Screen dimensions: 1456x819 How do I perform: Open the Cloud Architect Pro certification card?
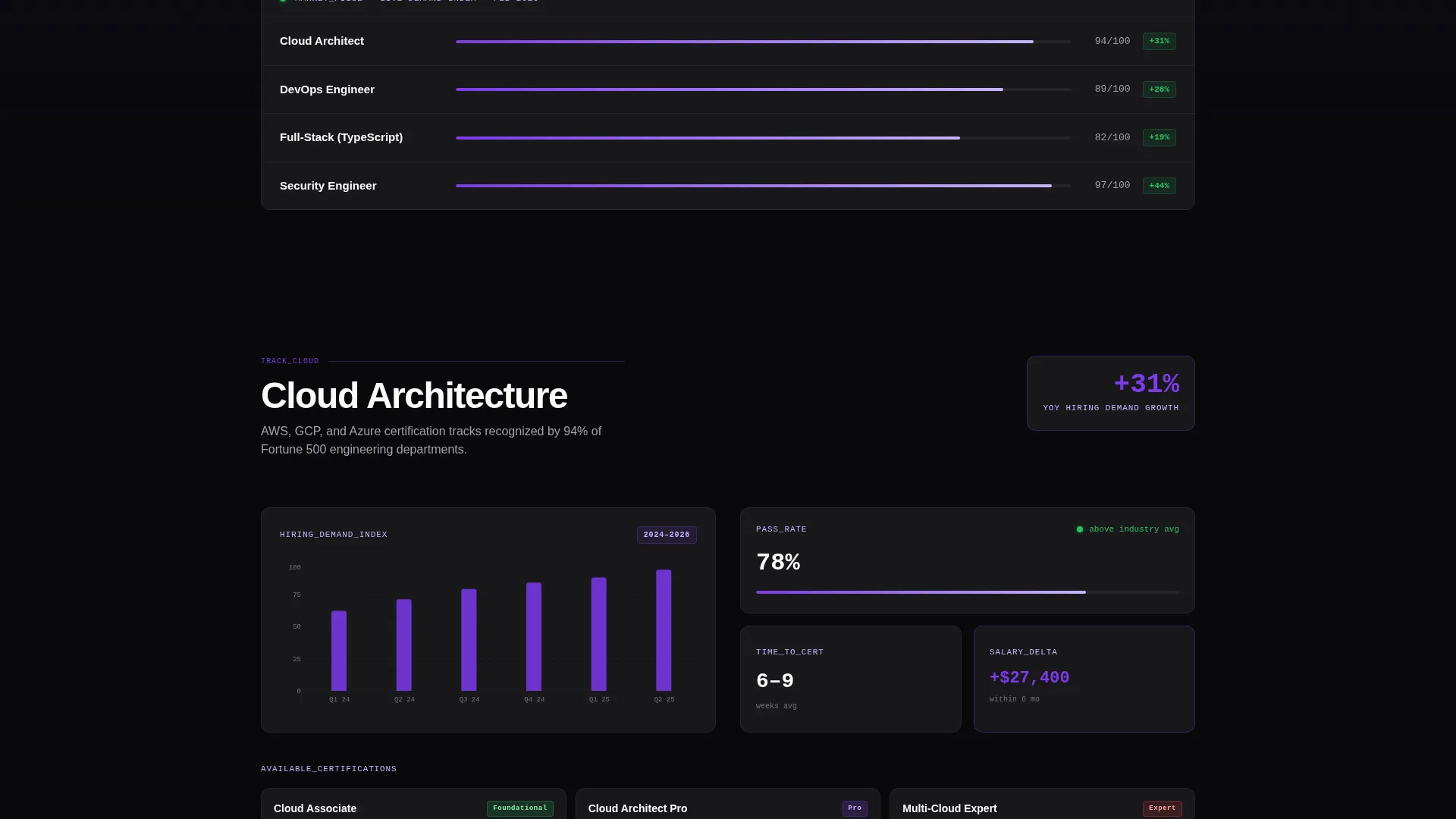point(728,804)
